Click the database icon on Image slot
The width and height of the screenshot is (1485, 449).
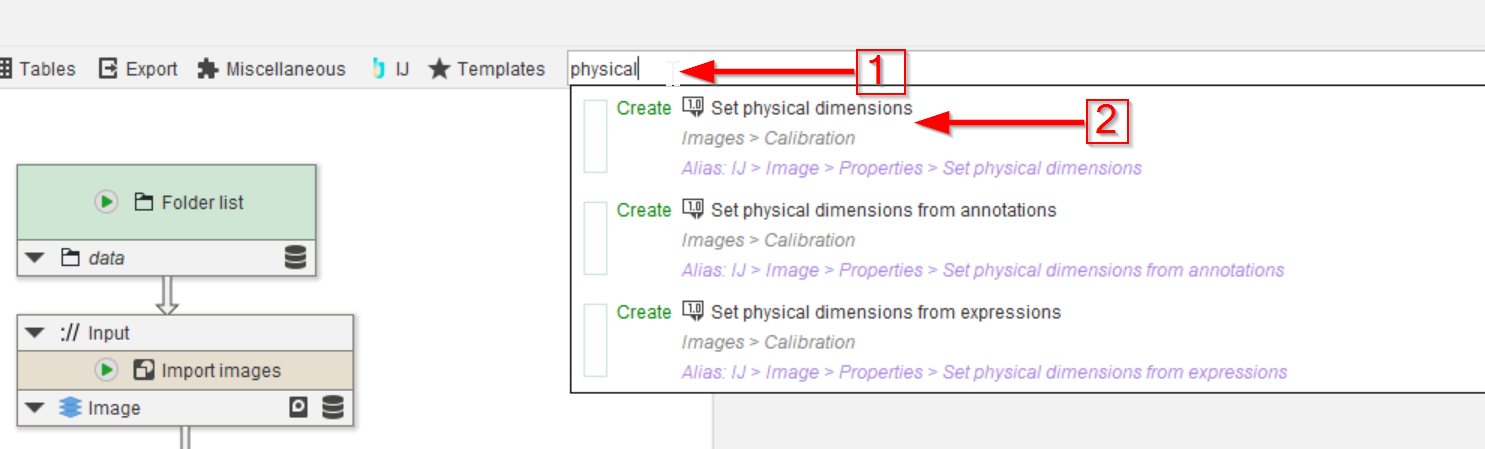333,408
